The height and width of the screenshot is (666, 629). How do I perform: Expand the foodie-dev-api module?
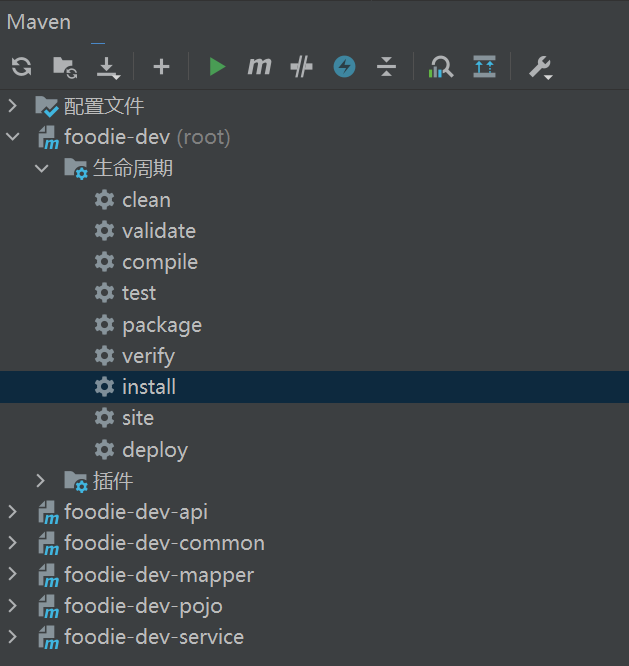(x=13, y=512)
